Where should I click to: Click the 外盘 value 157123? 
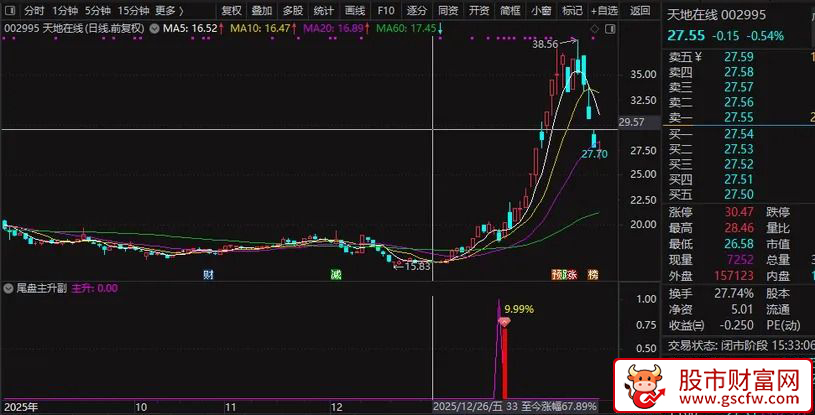(x=733, y=275)
